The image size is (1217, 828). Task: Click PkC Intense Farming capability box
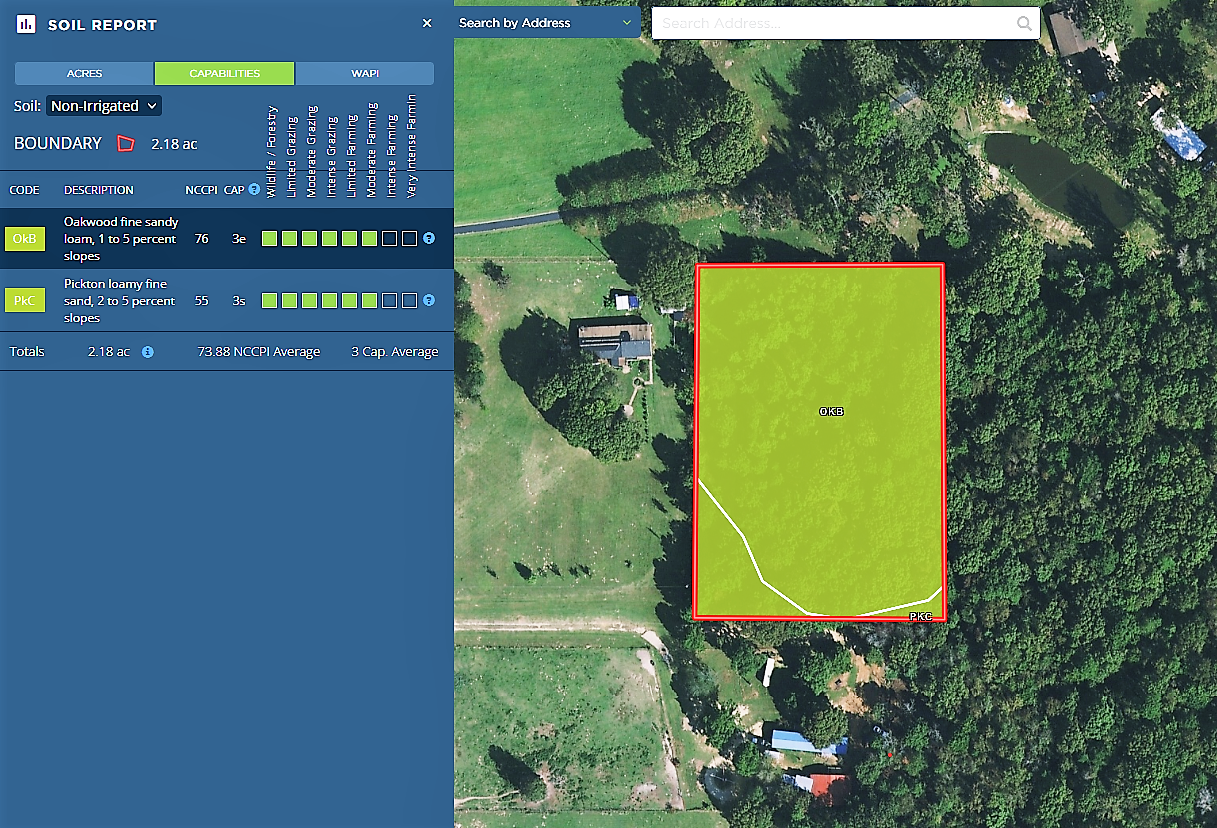click(389, 300)
